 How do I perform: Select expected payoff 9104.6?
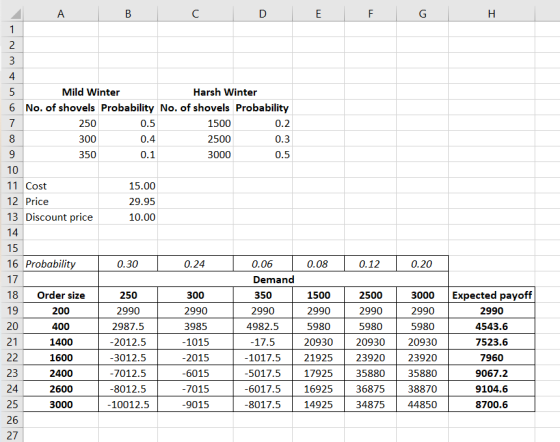(x=491, y=389)
